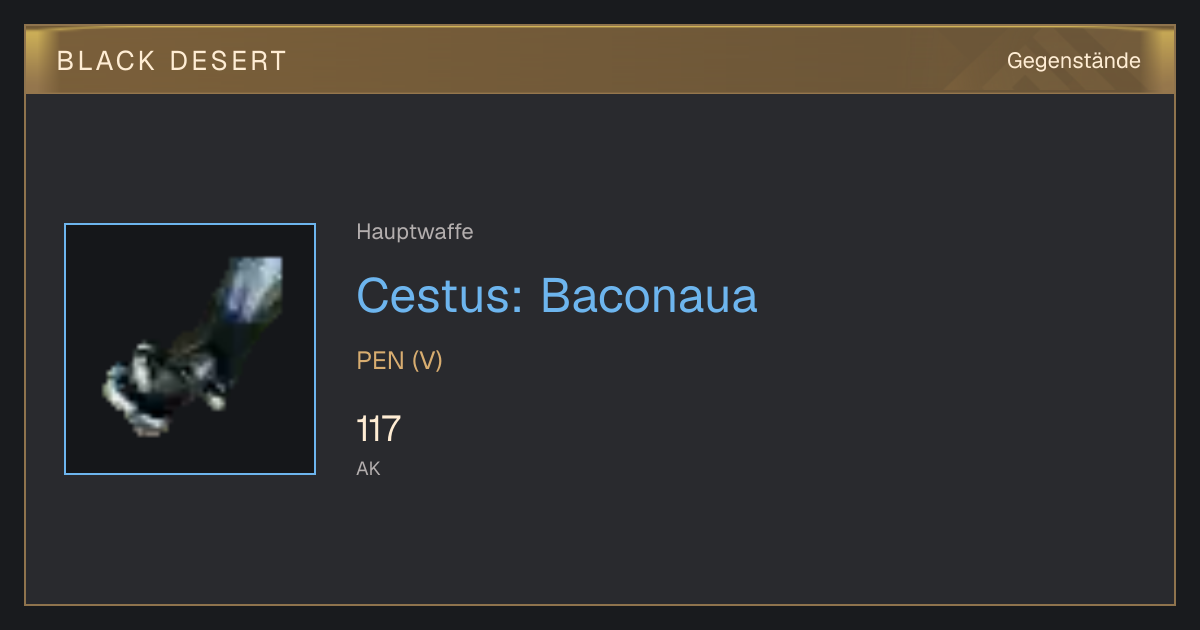This screenshot has height=630, width=1200.
Task: Click the AK stat label
Action: [369, 468]
